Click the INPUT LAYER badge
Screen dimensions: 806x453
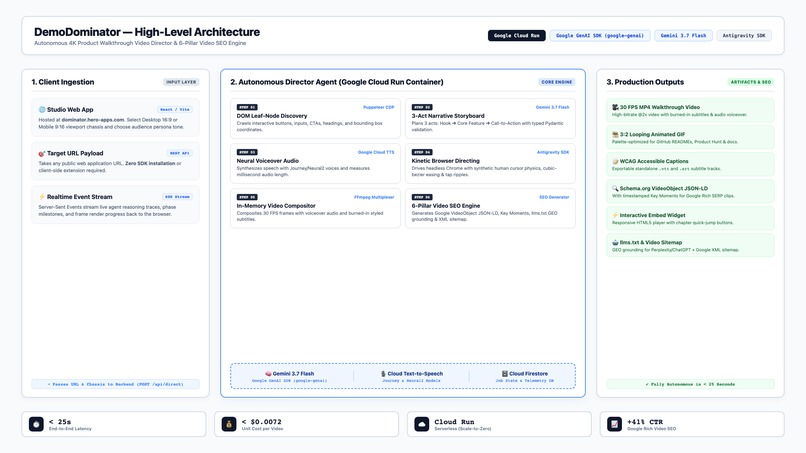point(181,82)
